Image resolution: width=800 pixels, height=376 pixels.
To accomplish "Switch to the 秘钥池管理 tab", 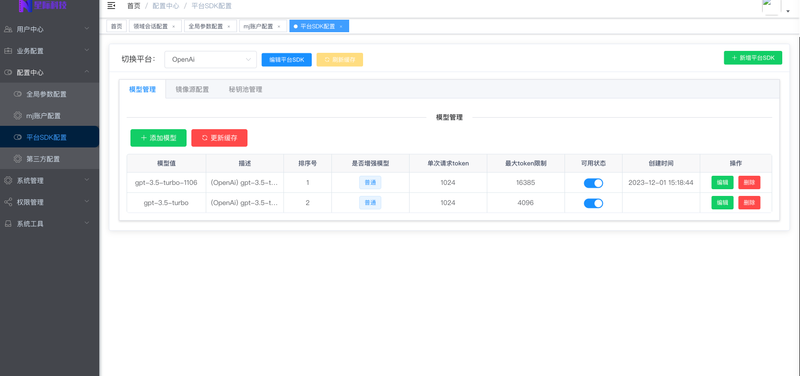I will (245, 89).
